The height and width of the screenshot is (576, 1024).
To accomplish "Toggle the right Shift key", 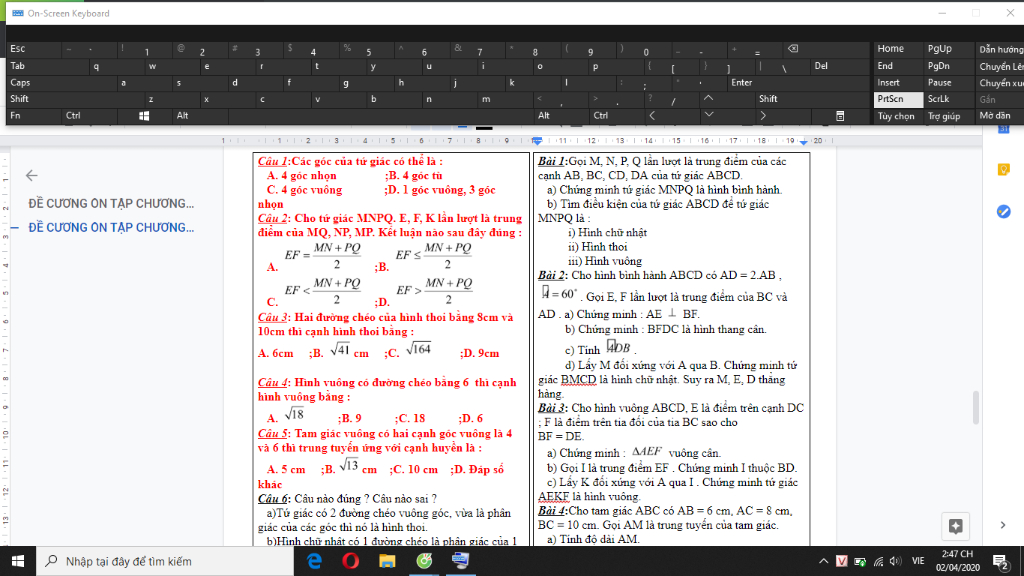I will (x=813, y=99).
